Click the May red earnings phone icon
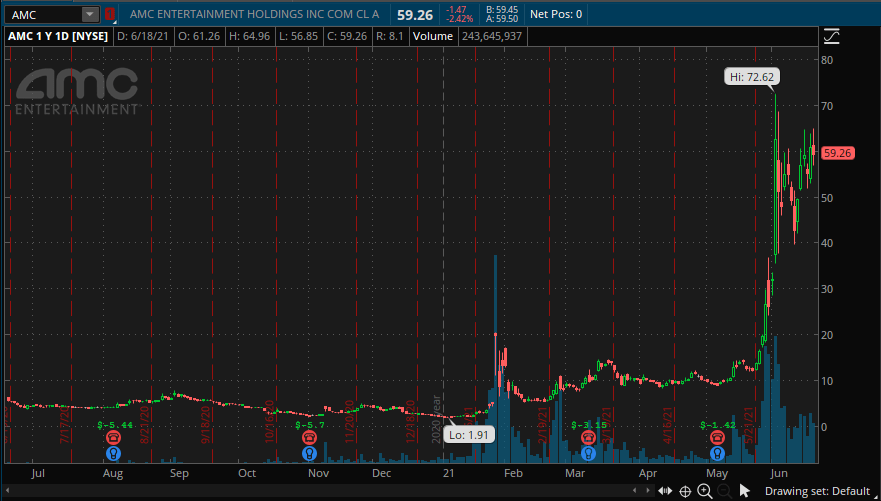881x501 pixels. [717, 437]
